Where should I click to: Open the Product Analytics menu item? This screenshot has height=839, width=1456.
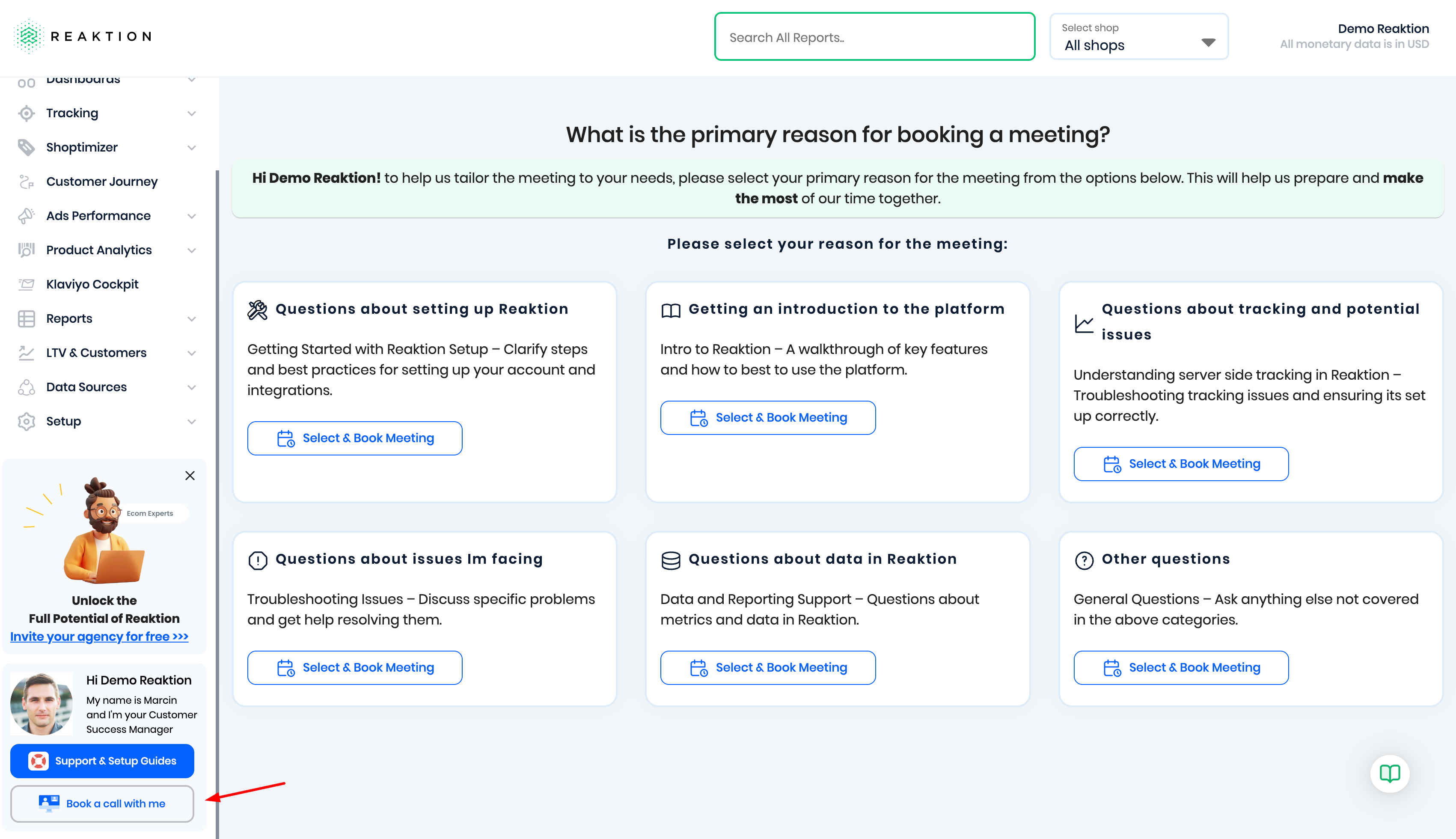(x=99, y=250)
